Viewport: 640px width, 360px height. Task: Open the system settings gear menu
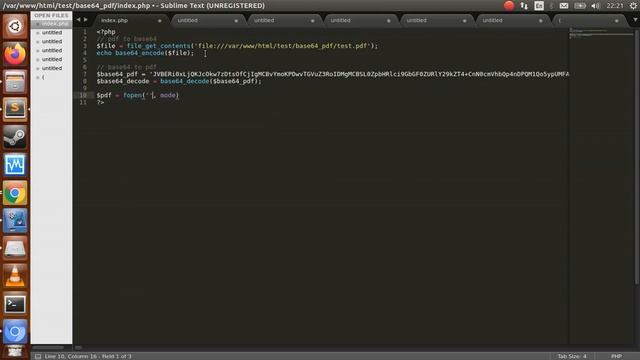tap(633, 6)
